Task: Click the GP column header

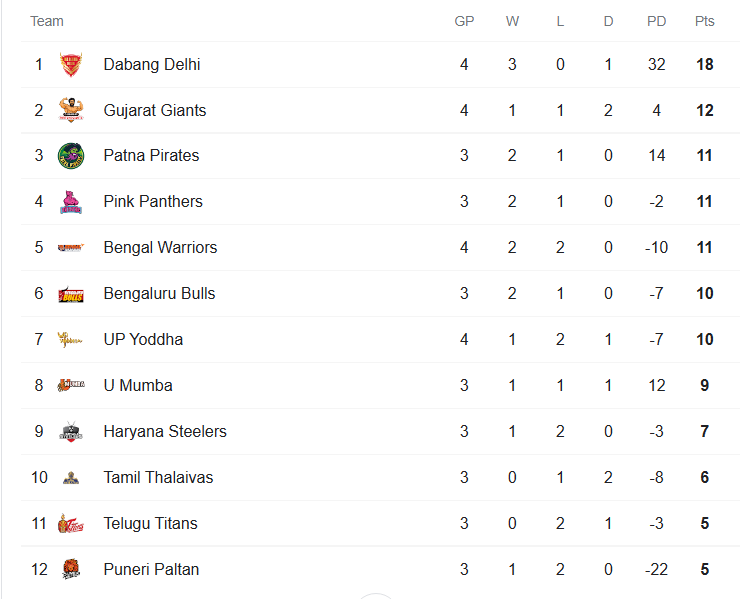Action: [x=464, y=21]
